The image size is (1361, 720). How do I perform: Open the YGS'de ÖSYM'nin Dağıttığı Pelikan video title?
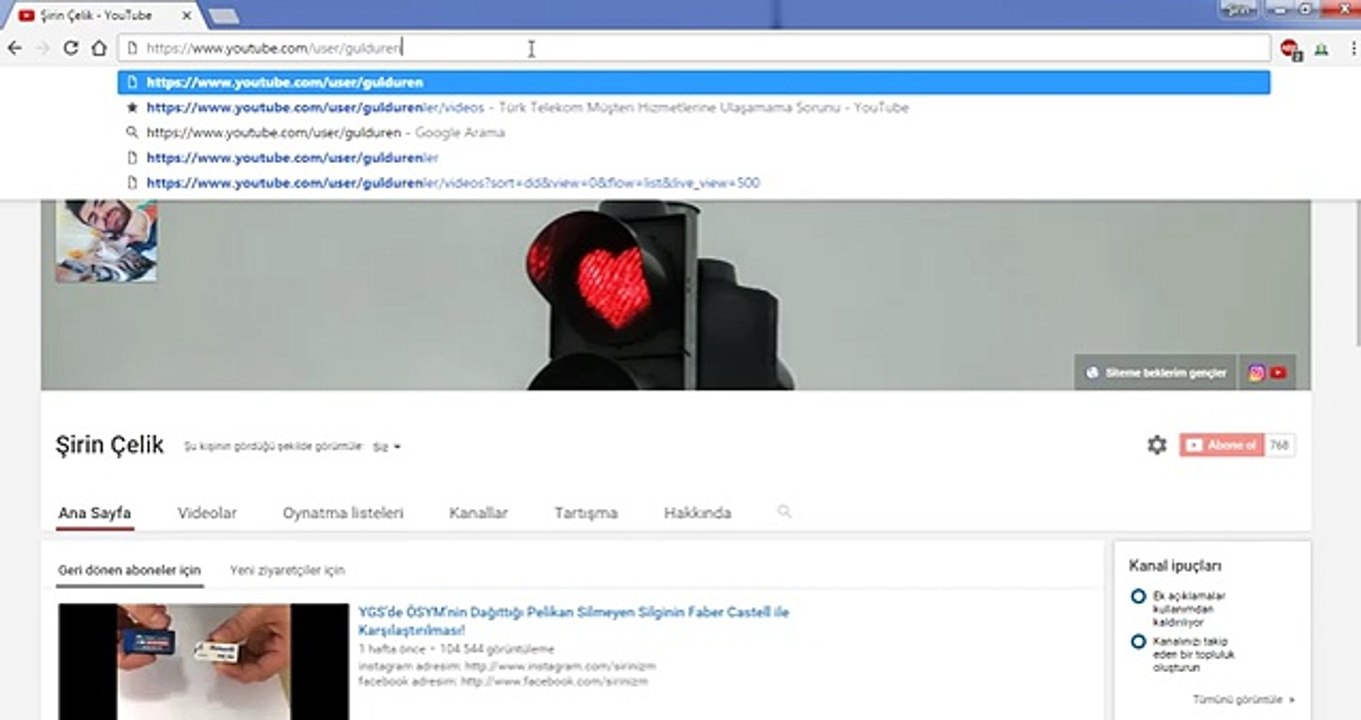point(574,621)
